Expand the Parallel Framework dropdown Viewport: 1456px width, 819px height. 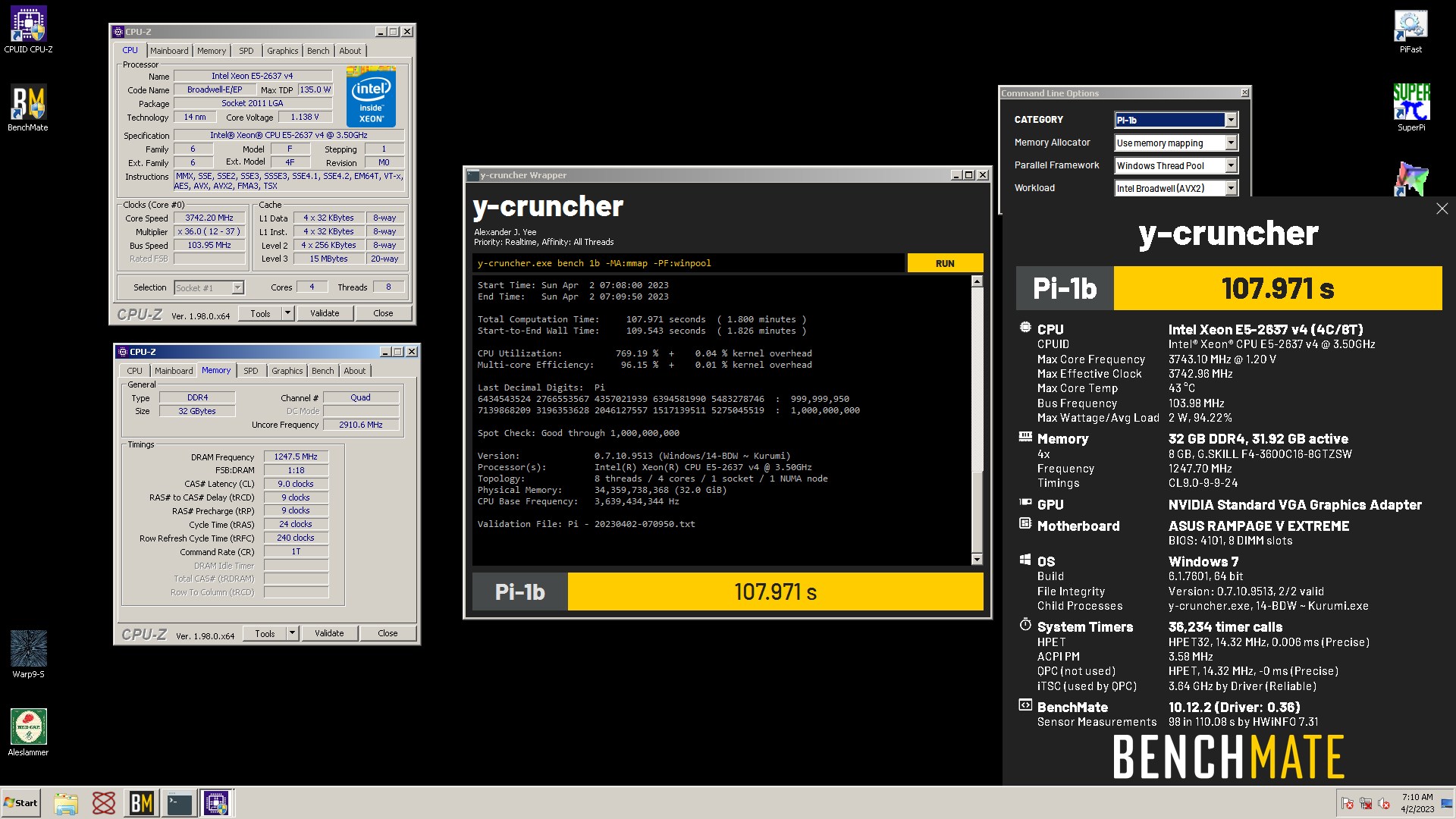click(x=1231, y=165)
